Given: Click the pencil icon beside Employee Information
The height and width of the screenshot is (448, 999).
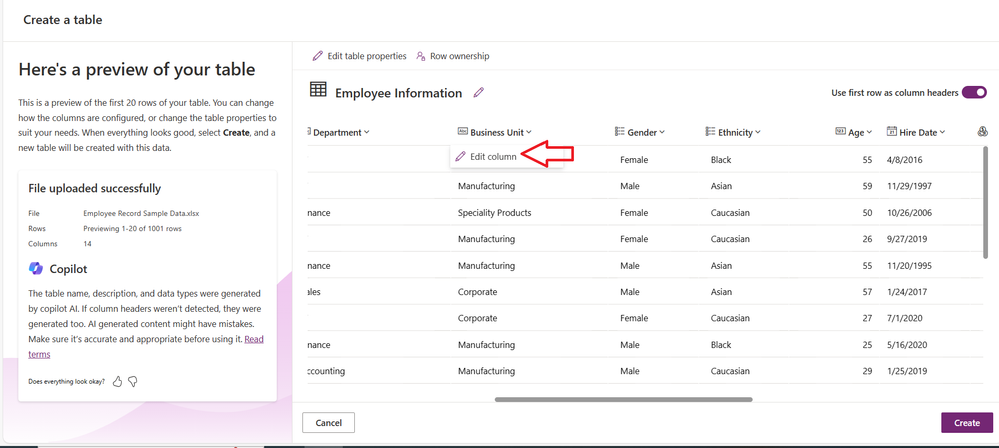Looking at the screenshot, I should click(x=479, y=93).
